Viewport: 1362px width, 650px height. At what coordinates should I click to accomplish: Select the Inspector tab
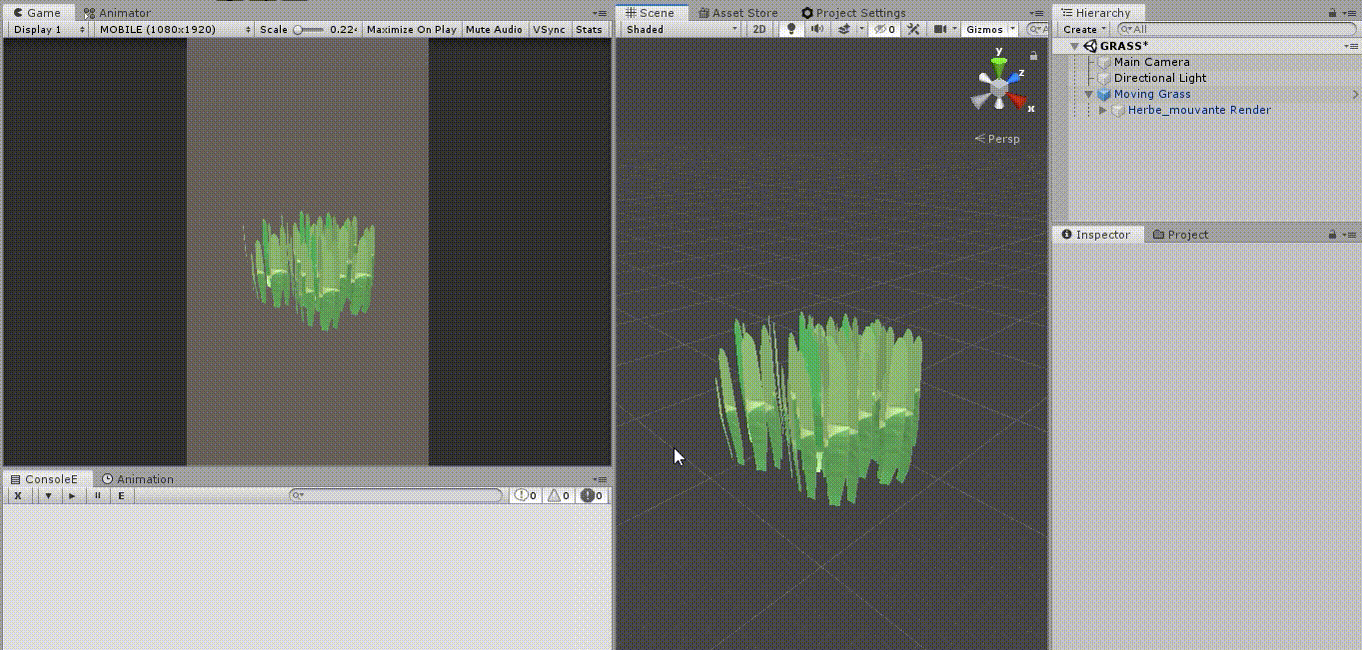click(1096, 234)
